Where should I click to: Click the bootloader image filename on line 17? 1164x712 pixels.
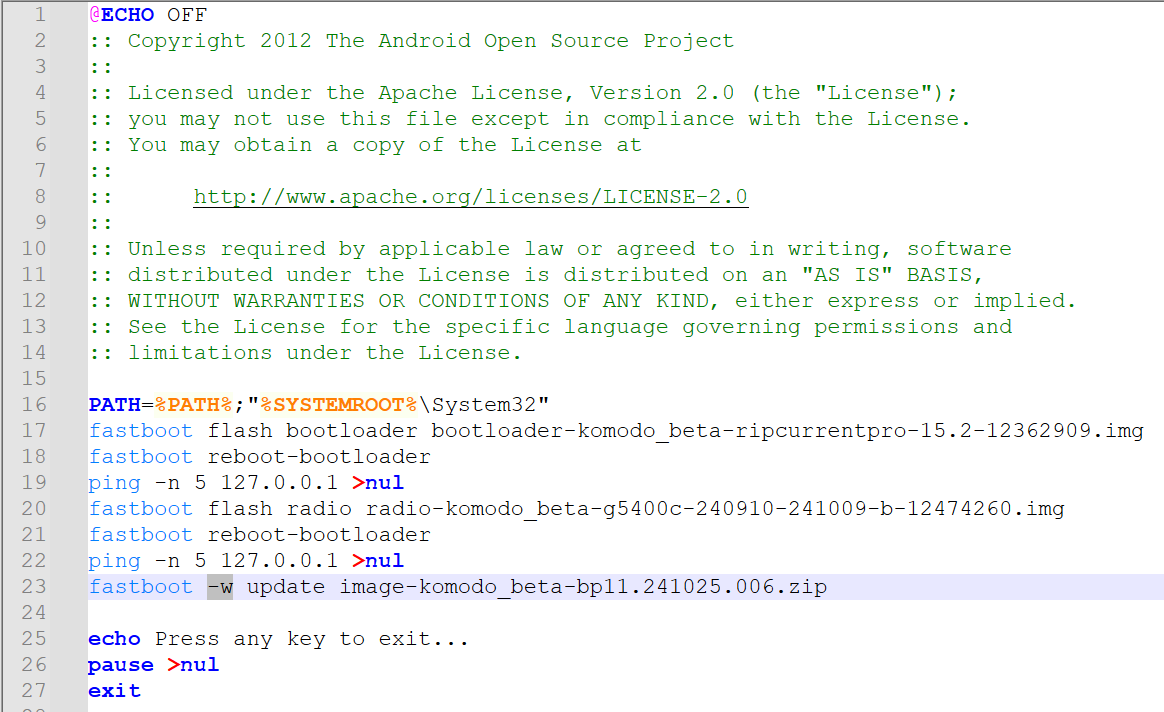[786, 431]
